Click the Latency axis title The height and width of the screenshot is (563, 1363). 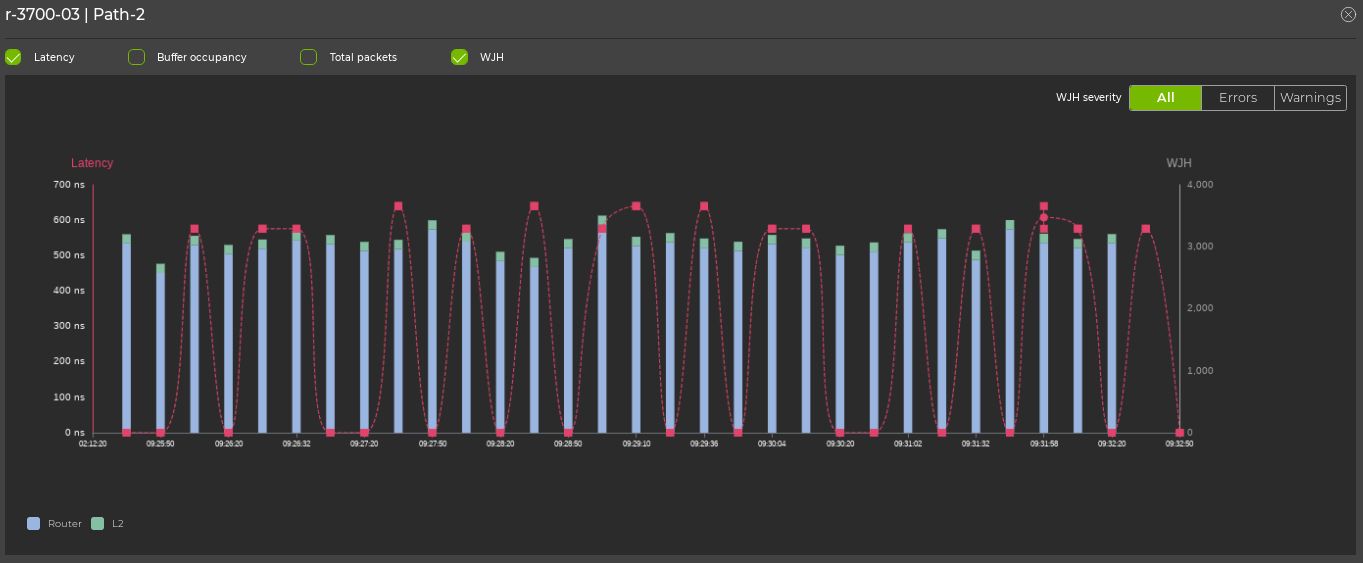coord(92,163)
